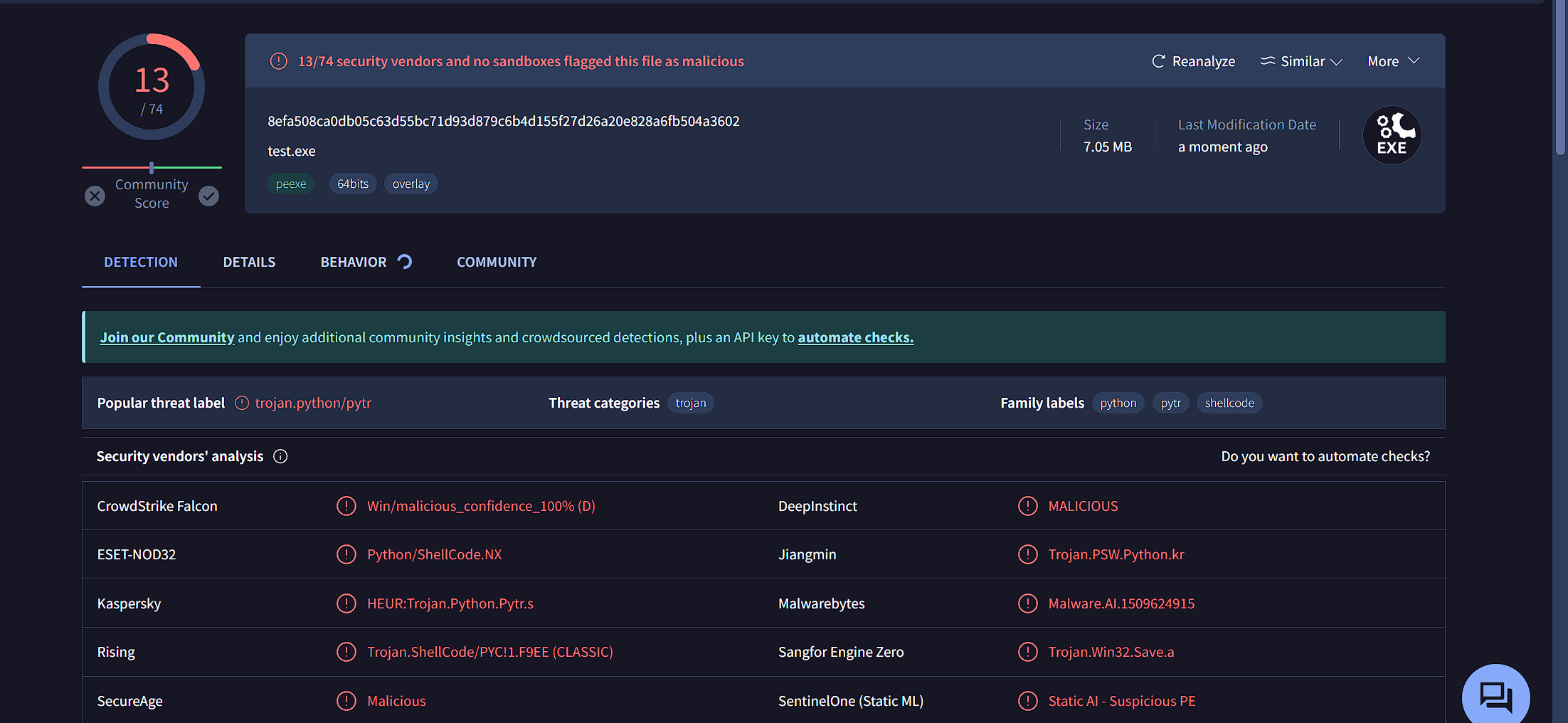Click the community score slider marker

[152, 168]
